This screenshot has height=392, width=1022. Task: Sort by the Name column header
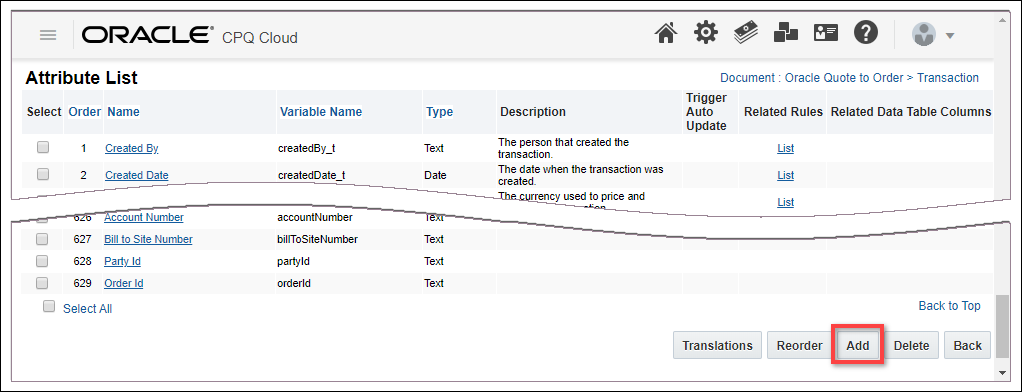click(x=123, y=112)
